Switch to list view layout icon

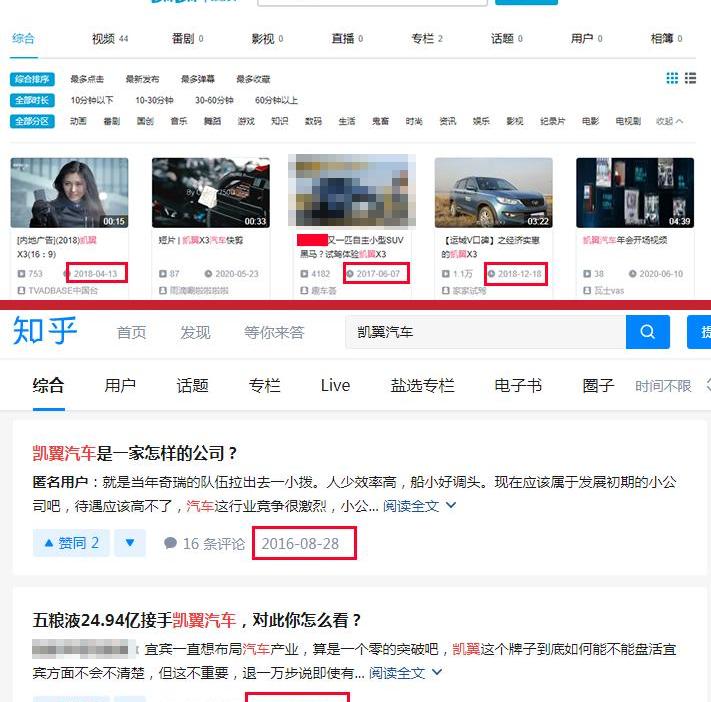pyautogui.click(x=690, y=79)
